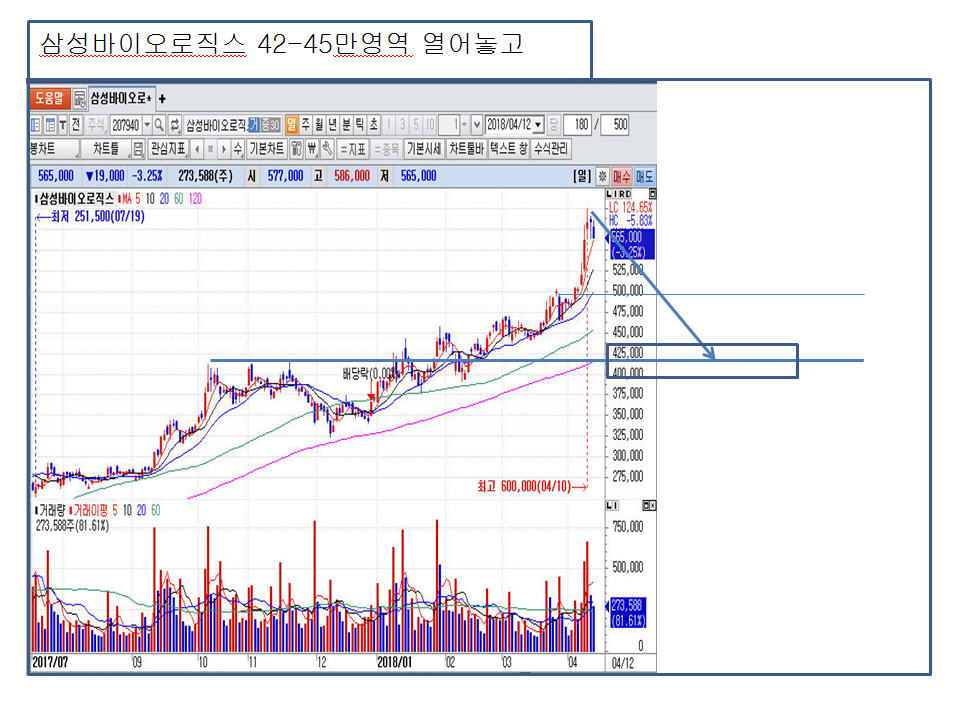Click the stock code search magnifier icon
The width and height of the screenshot is (962, 723).
160,124
